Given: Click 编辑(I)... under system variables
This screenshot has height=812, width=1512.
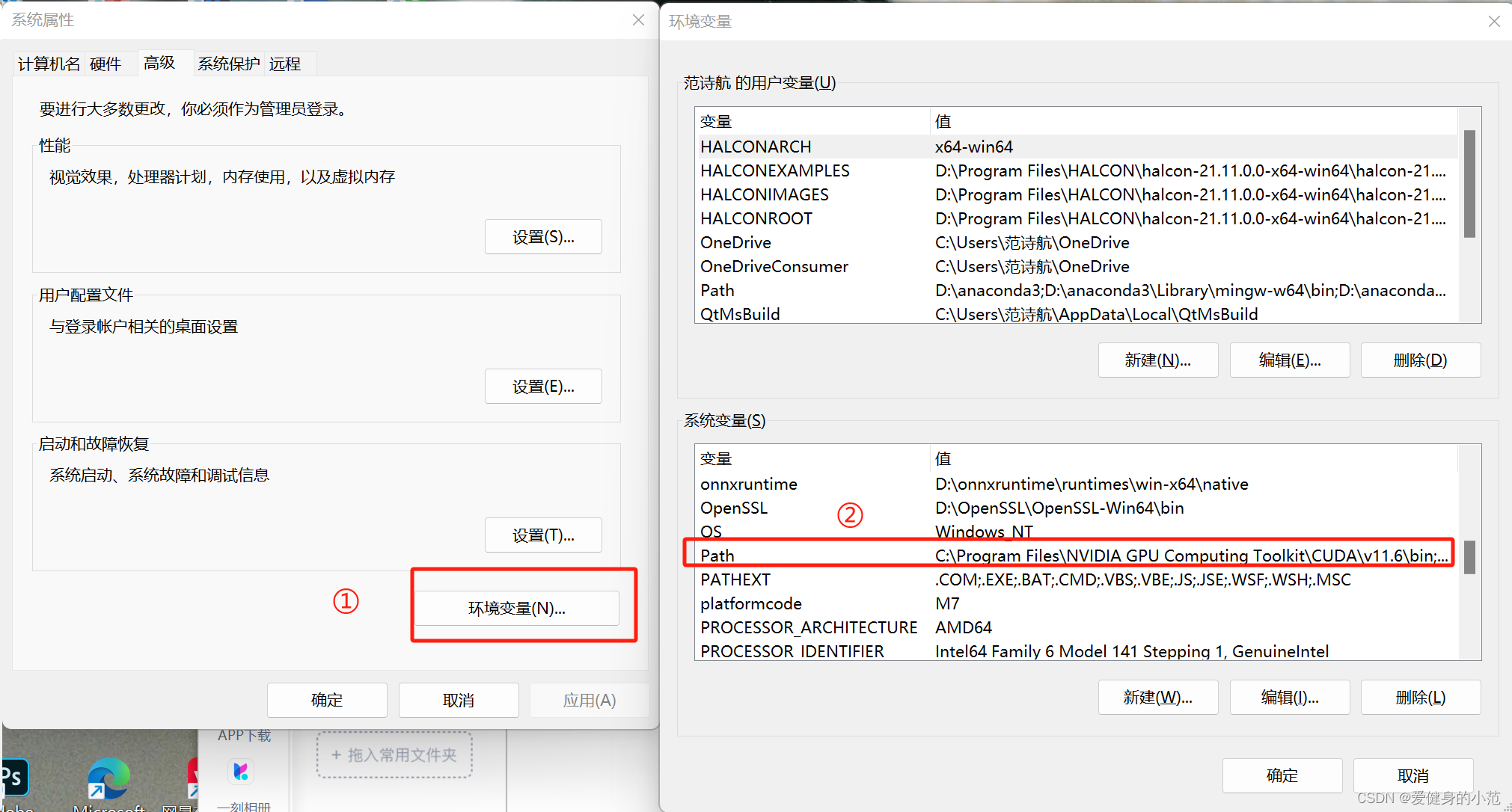Looking at the screenshot, I should [1289, 698].
